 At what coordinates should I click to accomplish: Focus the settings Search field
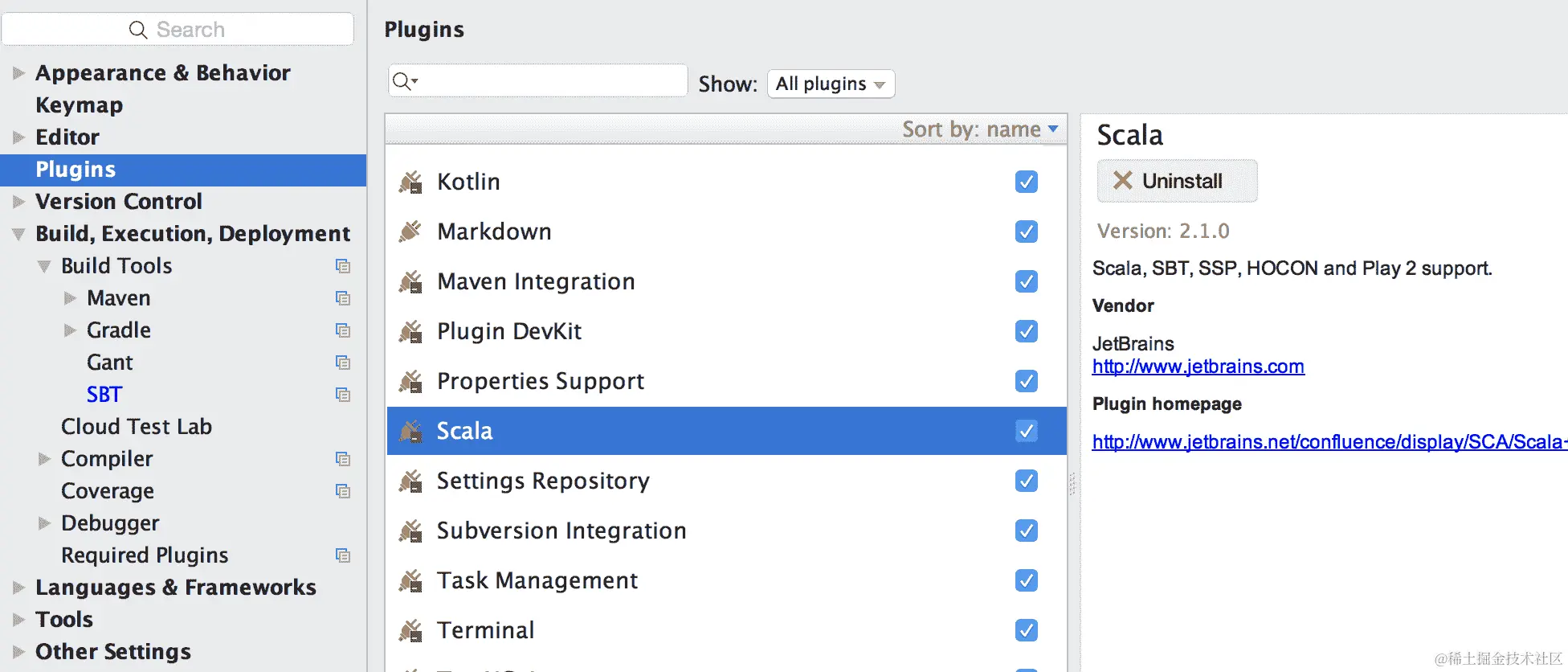[178, 30]
